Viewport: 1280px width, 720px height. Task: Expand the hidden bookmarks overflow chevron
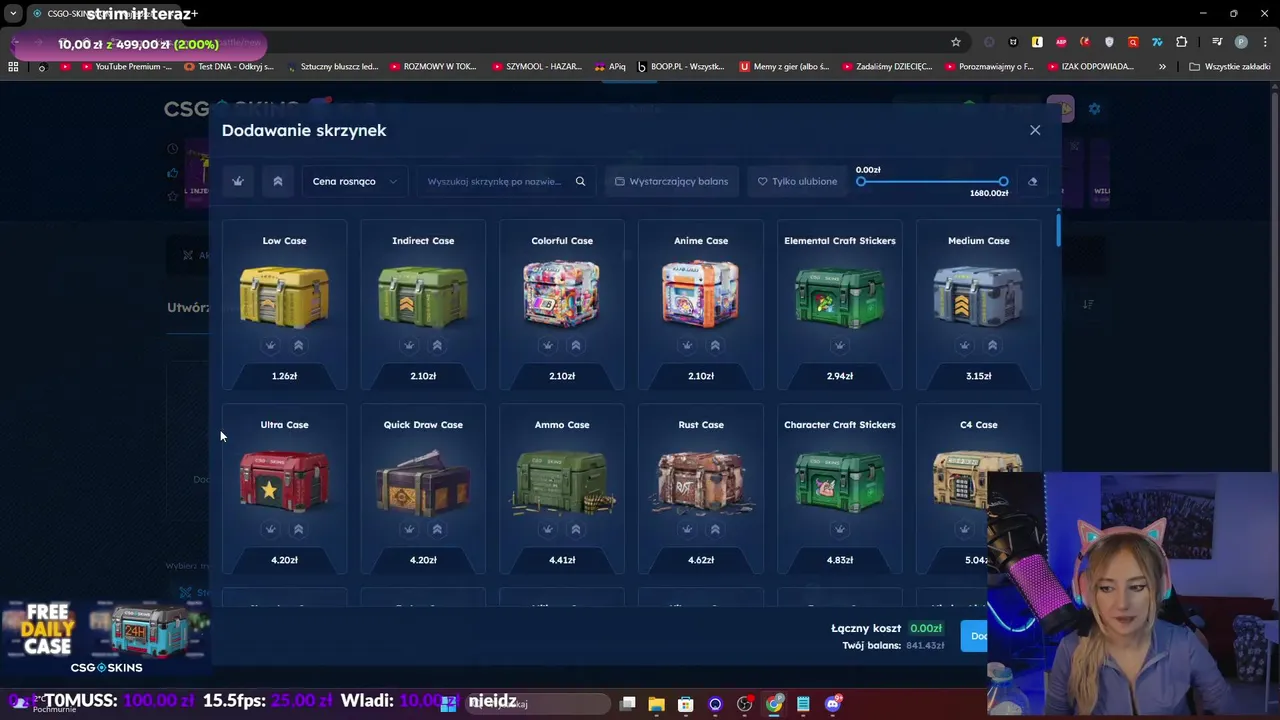click(x=1162, y=67)
